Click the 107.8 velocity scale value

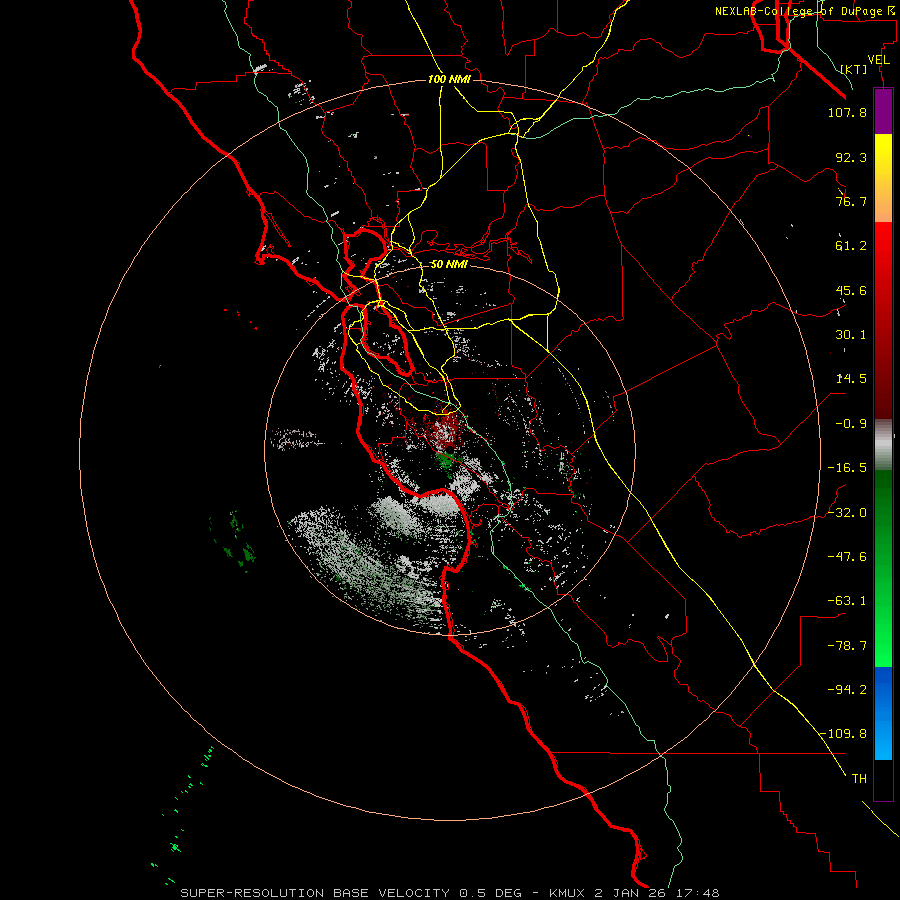[847, 112]
